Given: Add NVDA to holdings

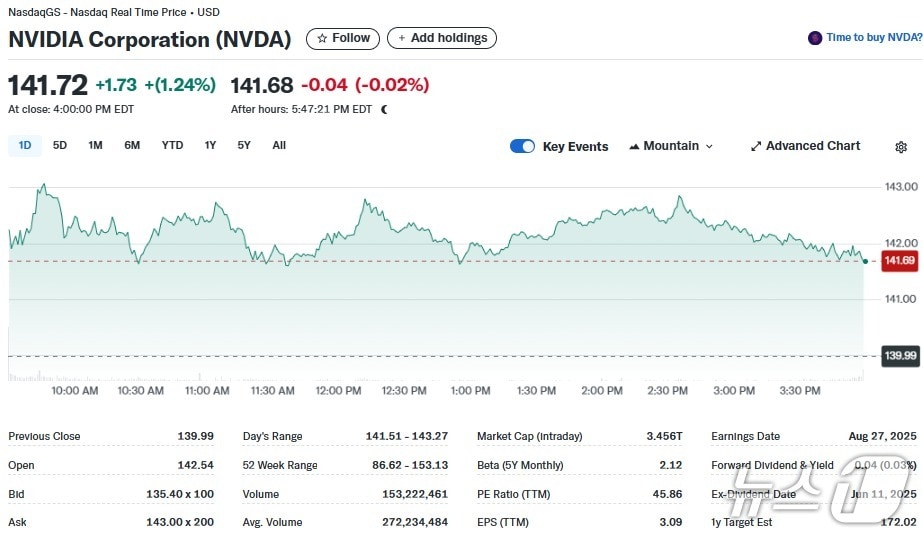Looking at the screenshot, I should coord(441,38).
